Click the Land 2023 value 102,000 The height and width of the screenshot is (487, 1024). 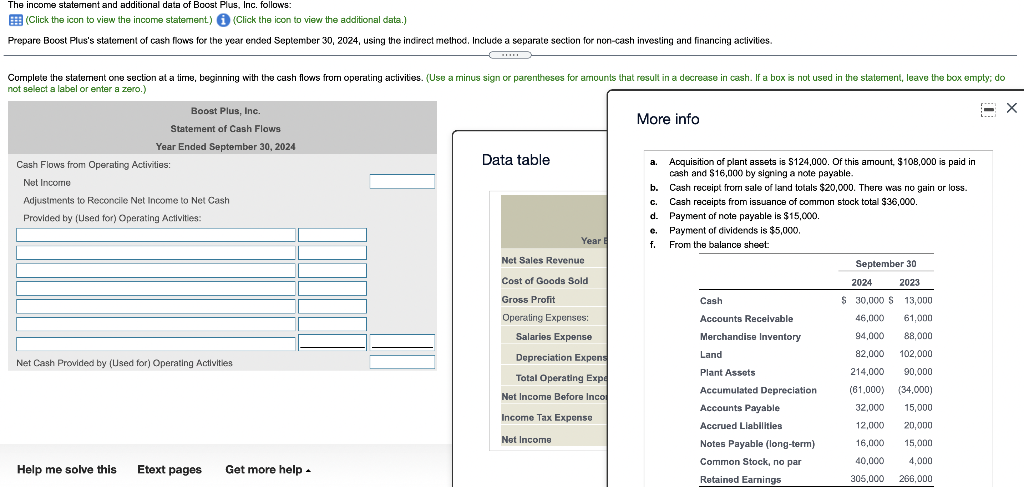[916, 354]
